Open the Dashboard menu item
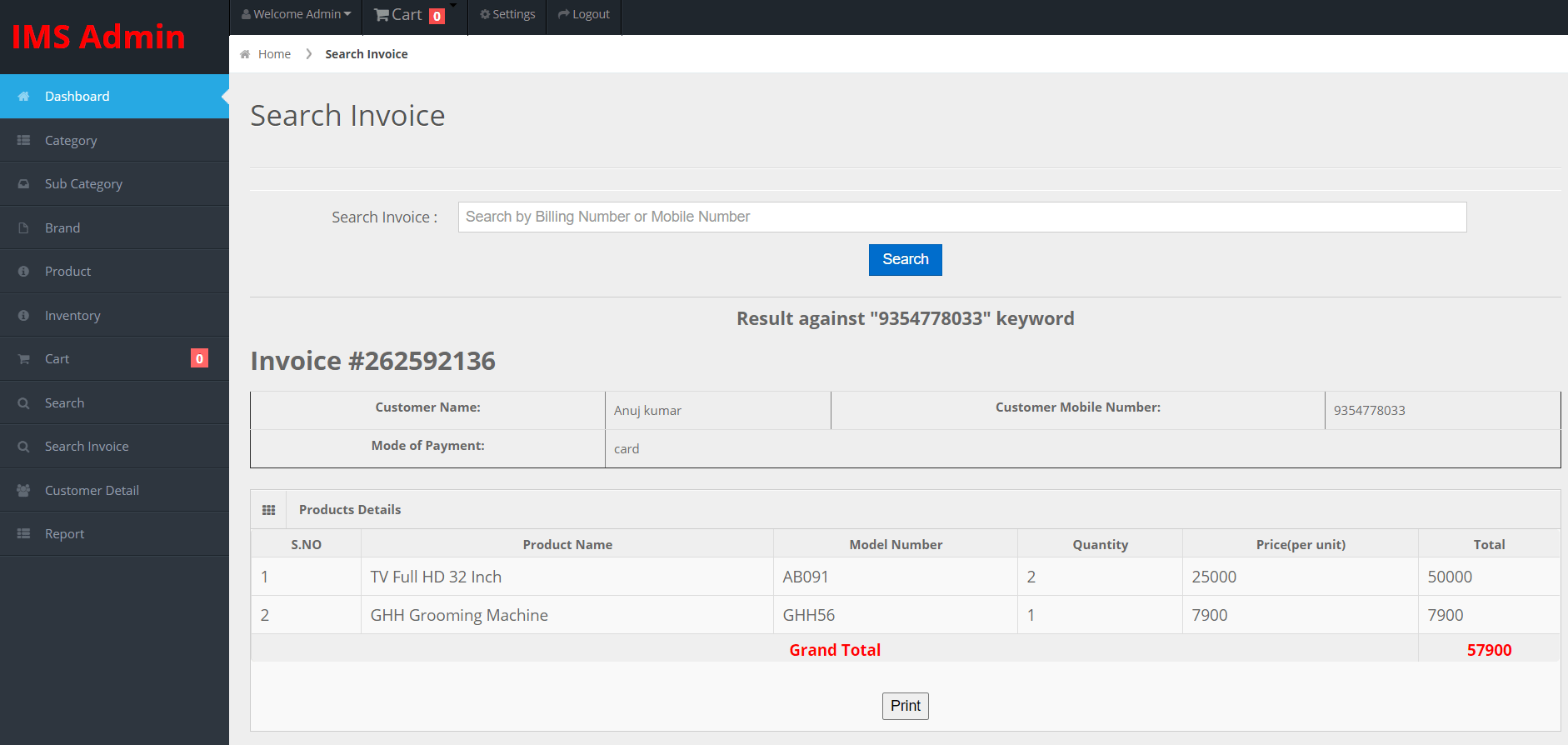 114,97
